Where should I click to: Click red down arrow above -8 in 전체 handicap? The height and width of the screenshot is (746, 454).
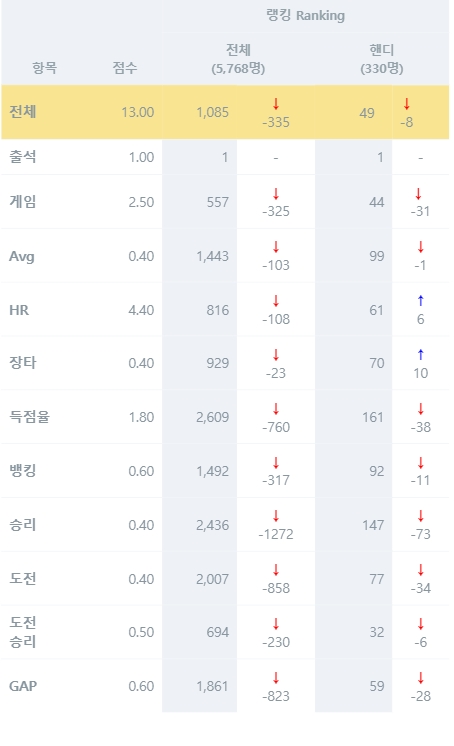coord(406,104)
